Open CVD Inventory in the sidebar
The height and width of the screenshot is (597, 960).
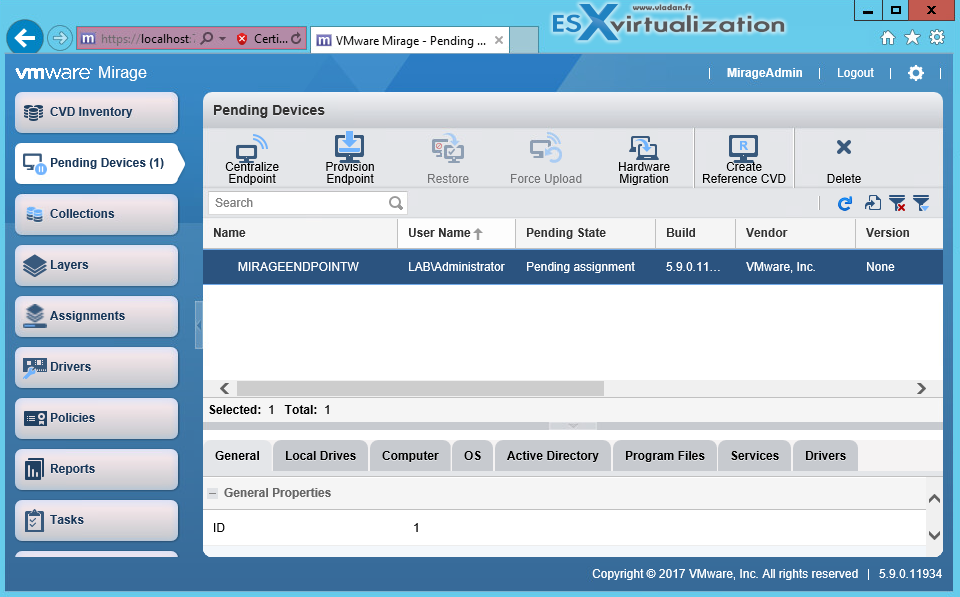[x=97, y=112]
